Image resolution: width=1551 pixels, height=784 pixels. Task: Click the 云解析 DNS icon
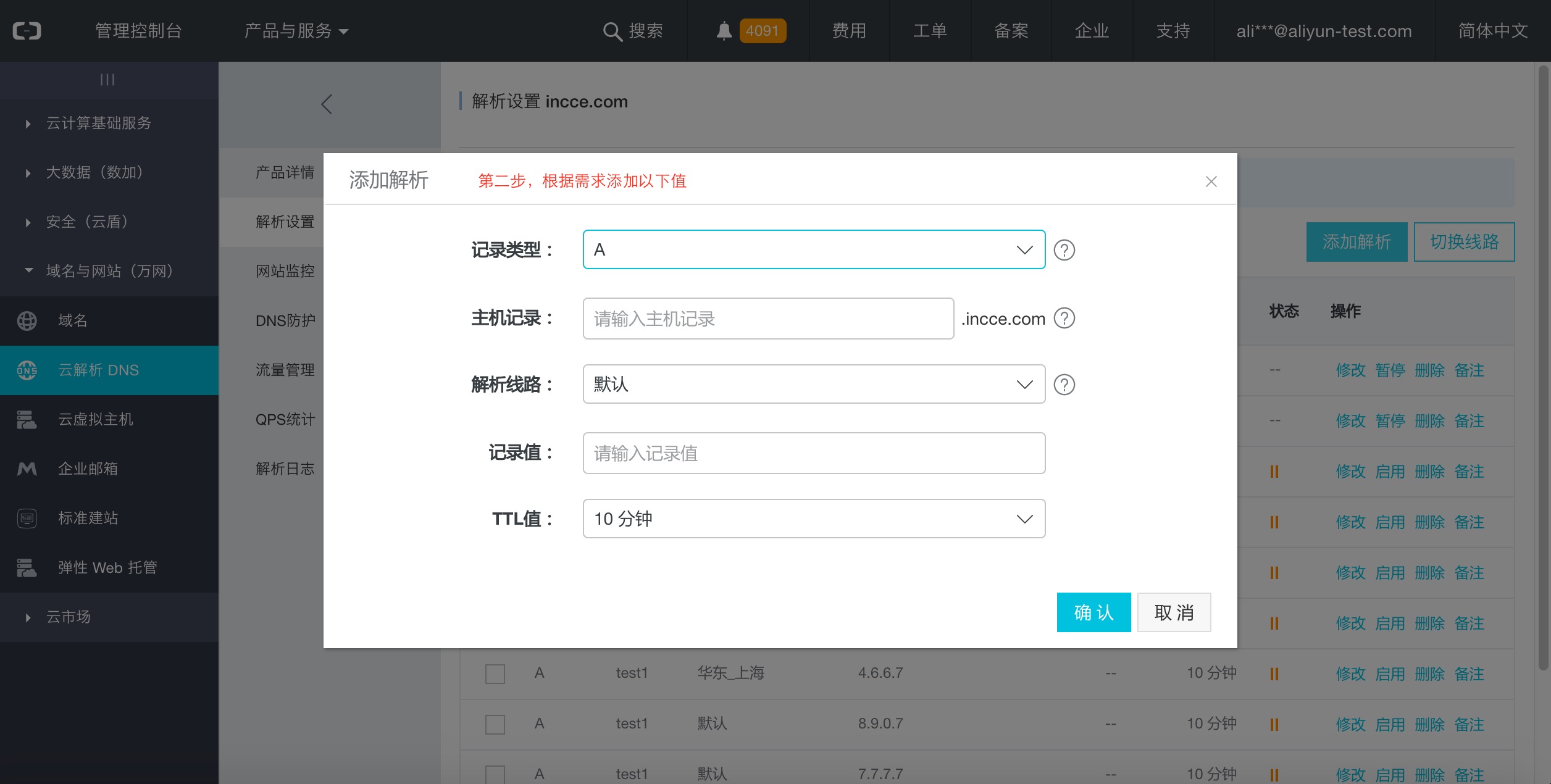(x=27, y=370)
